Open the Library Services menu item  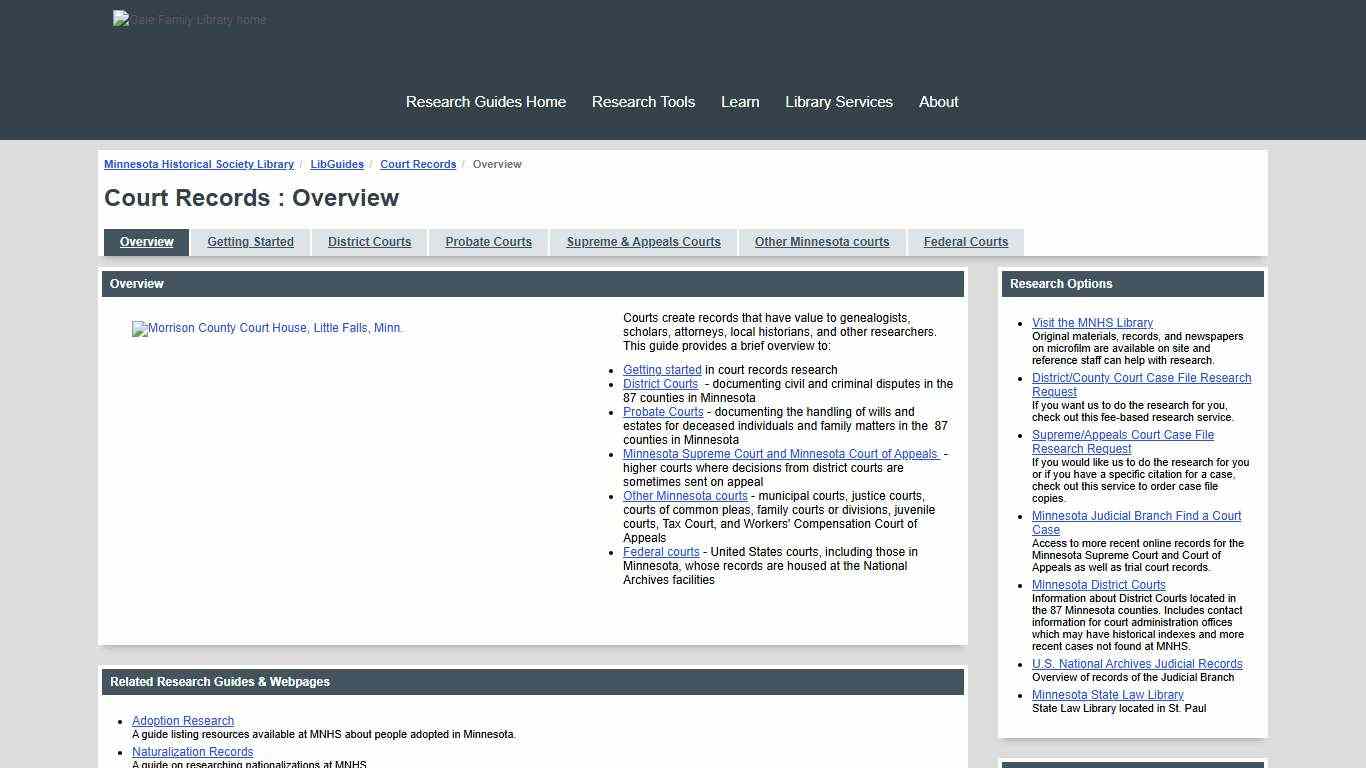(839, 101)
